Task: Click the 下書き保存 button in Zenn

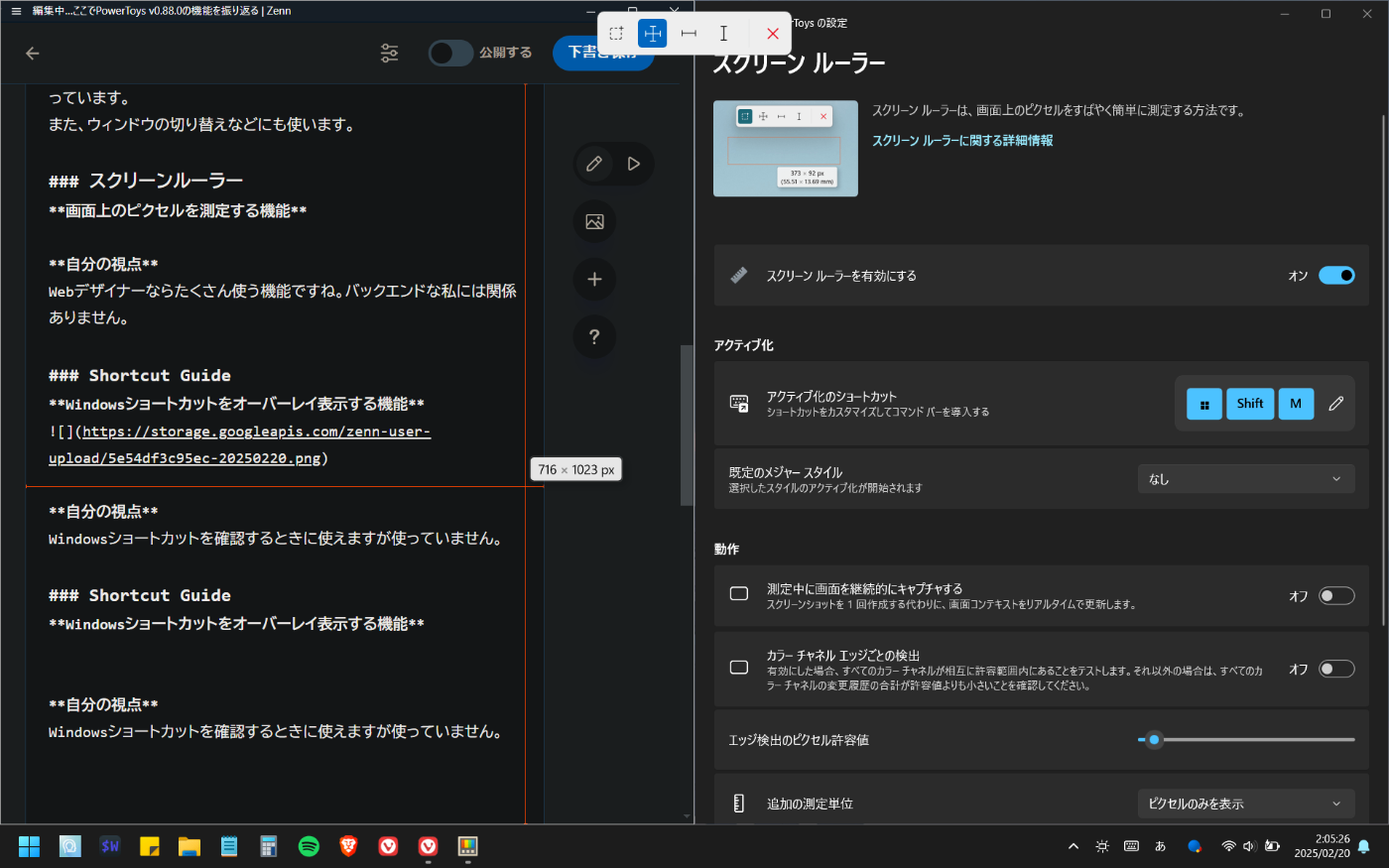Action: click(x=602, y=53)
